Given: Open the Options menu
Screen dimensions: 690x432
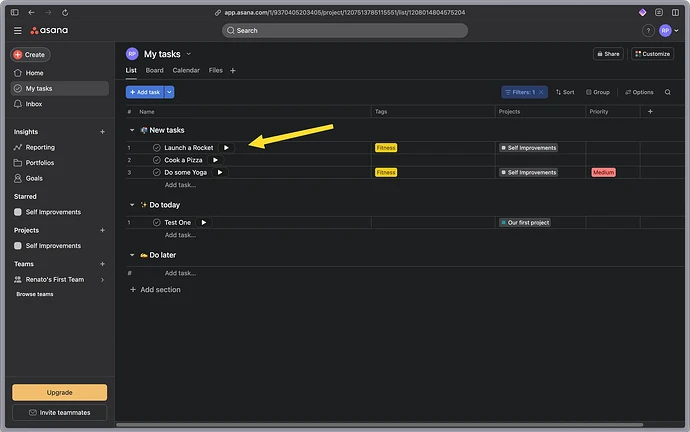Looking at the screenshot, I should click(x=639, y=92).
